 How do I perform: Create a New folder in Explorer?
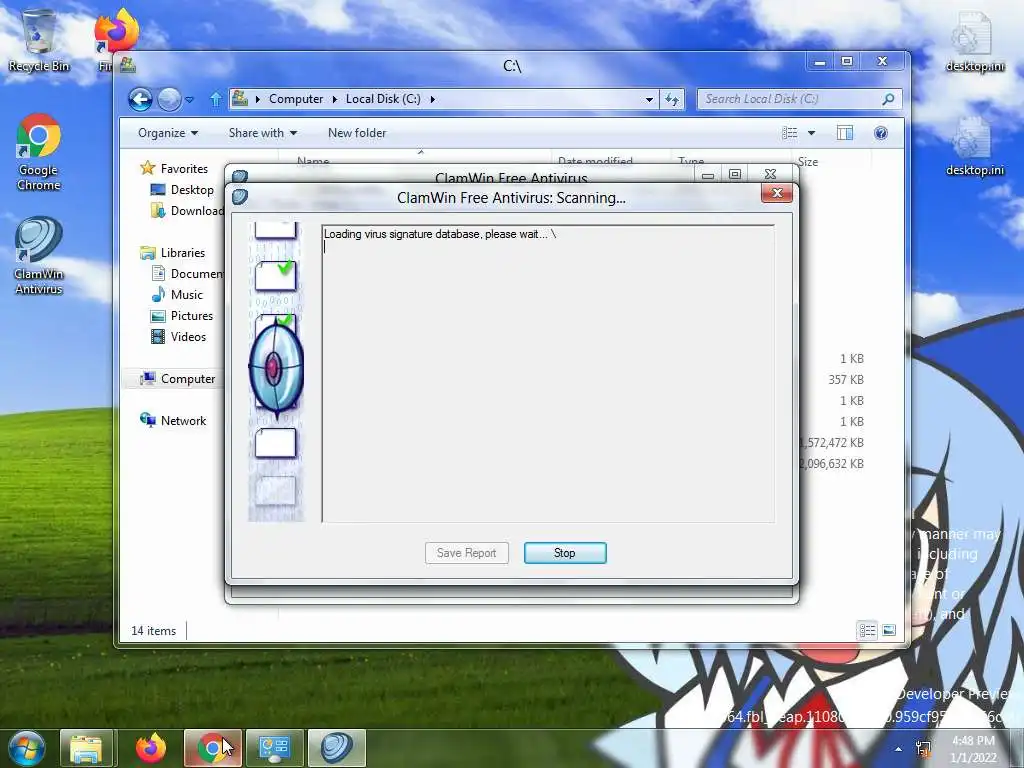point(357,133)
